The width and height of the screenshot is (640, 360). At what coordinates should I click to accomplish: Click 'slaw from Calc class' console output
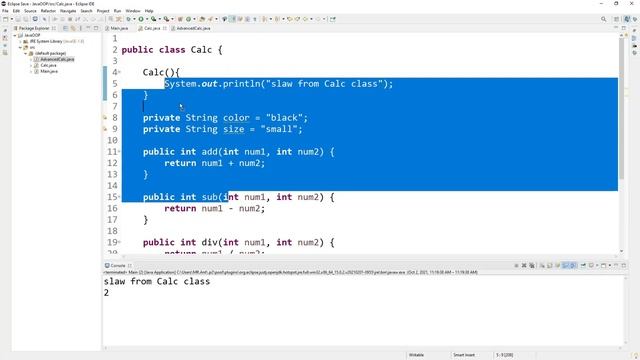click(157, 281)
